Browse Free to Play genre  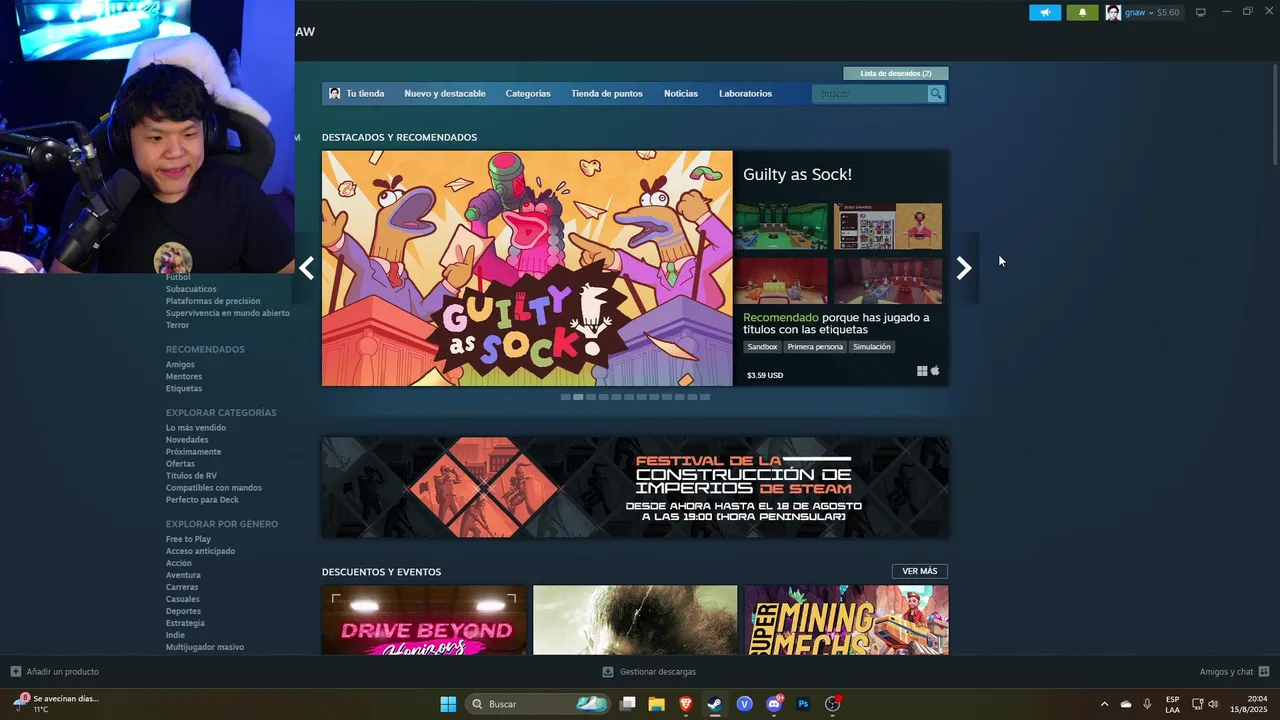[188, 539]
